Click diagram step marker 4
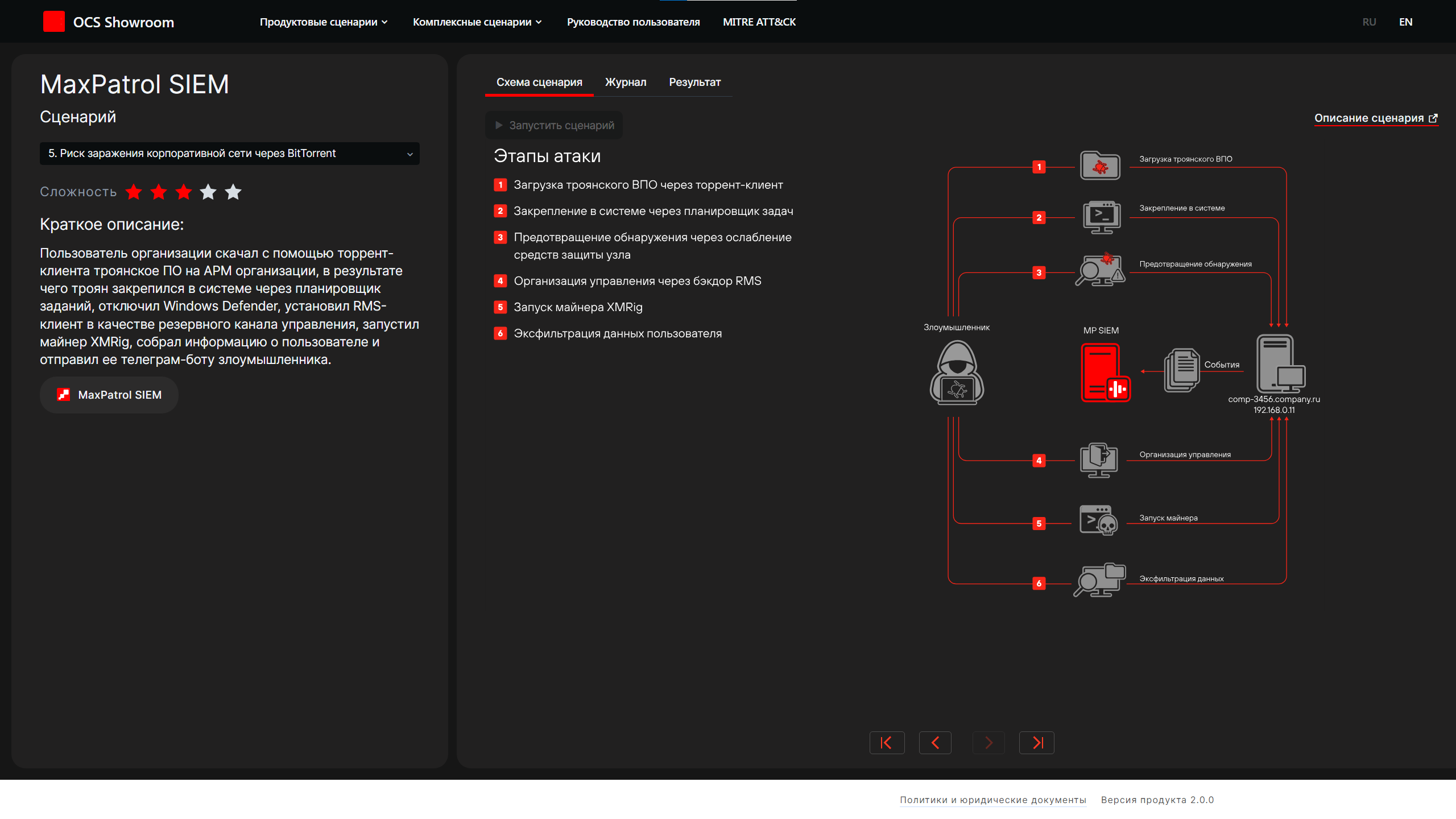 tap(1039, 461)
